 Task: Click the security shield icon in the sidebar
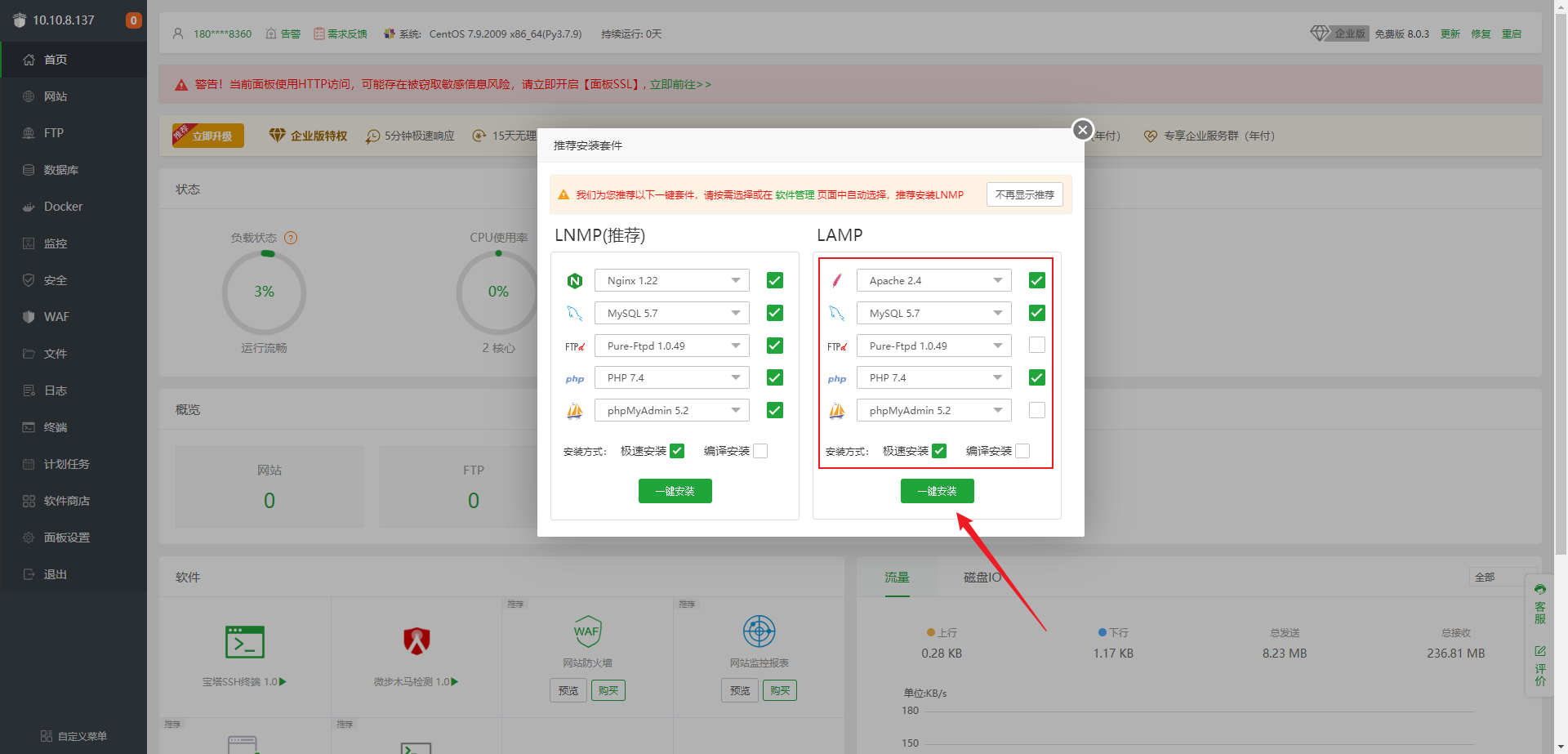click(x=29, y=280)
